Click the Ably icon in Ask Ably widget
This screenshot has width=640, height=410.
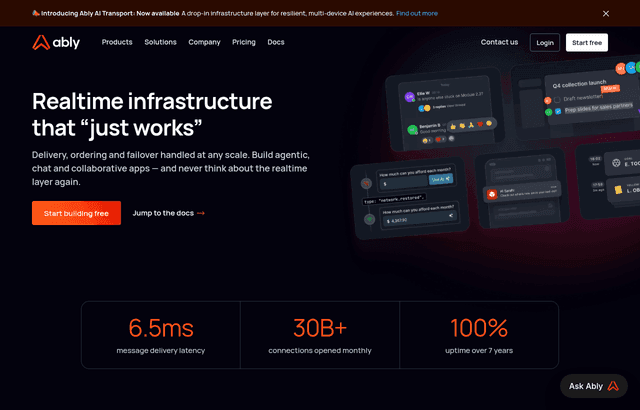point(613,386)
